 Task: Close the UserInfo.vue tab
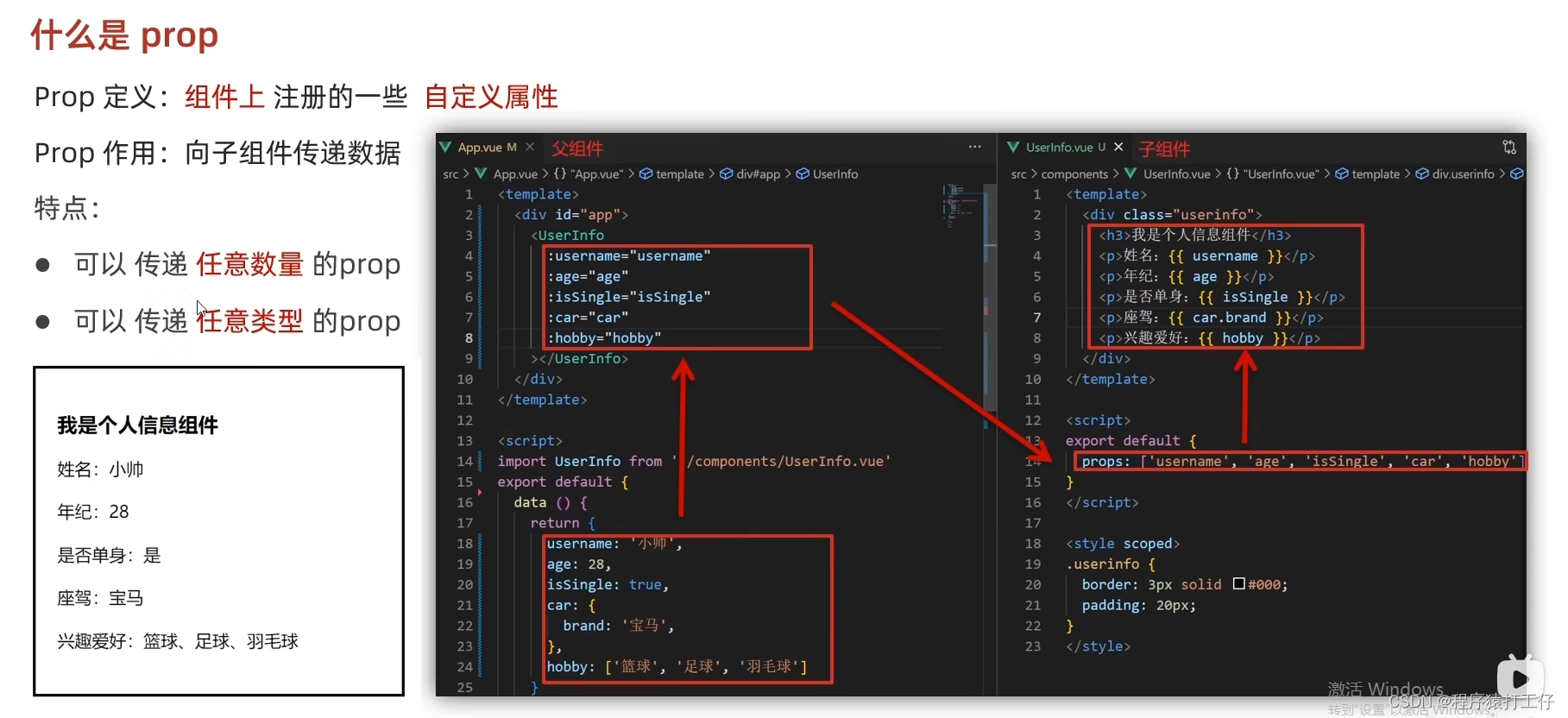pos(1118,148)
